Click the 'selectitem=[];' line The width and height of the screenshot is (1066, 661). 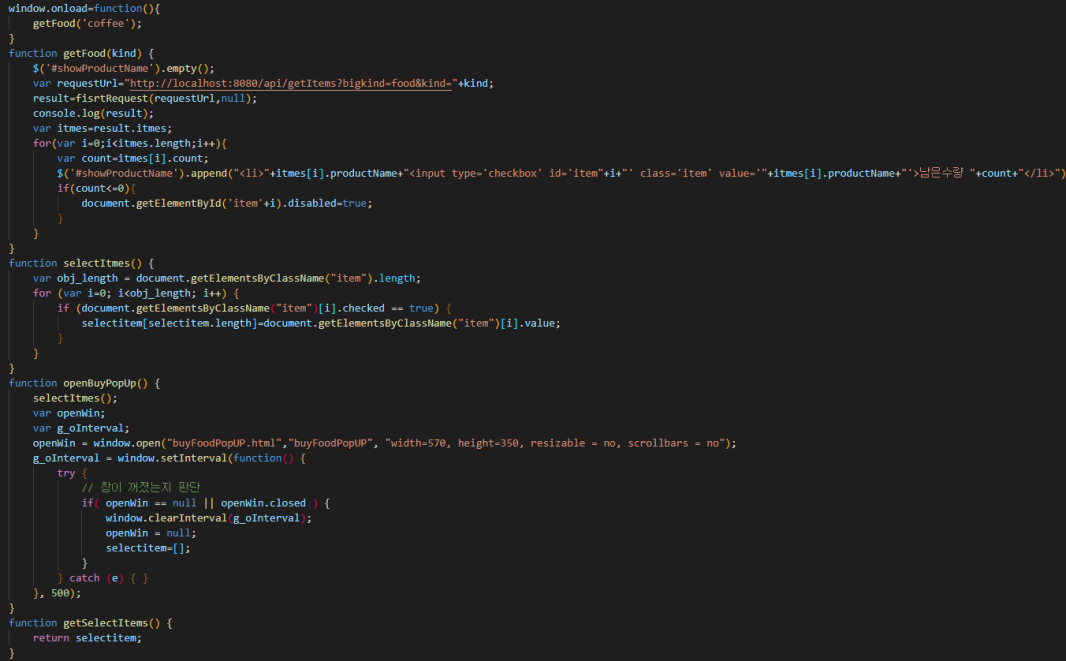pyautogui.click(x=148, y=547)
